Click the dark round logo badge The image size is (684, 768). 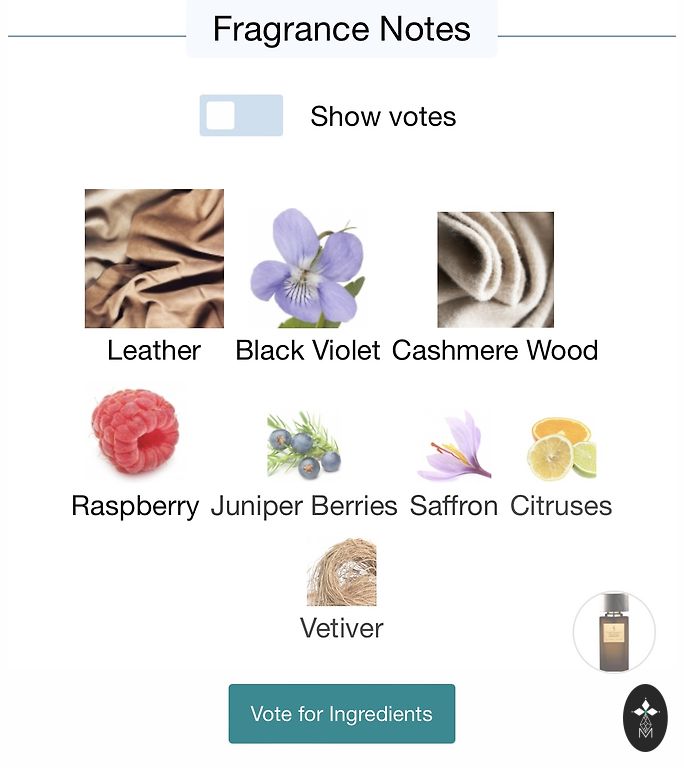click(x=645, y=717)
